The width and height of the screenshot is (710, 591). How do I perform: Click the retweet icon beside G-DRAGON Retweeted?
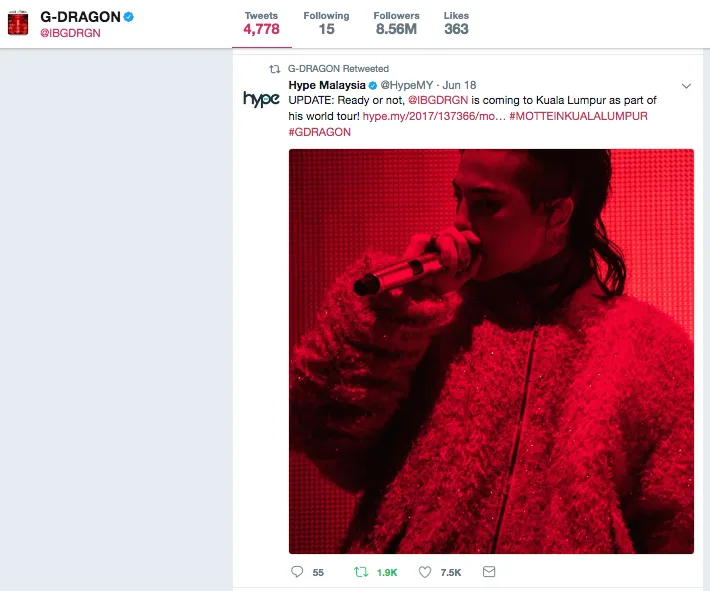point(275,69)
